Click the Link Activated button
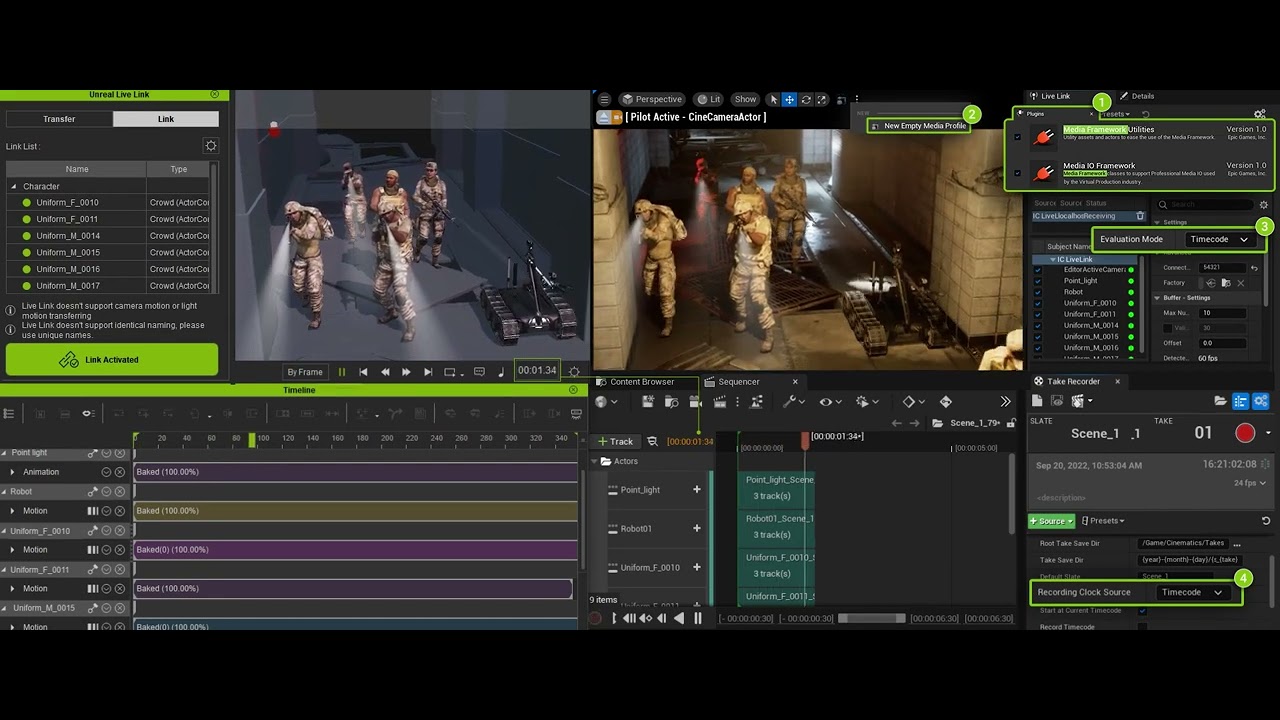This screenshot has height=720, width=1280. pos(111,360)
